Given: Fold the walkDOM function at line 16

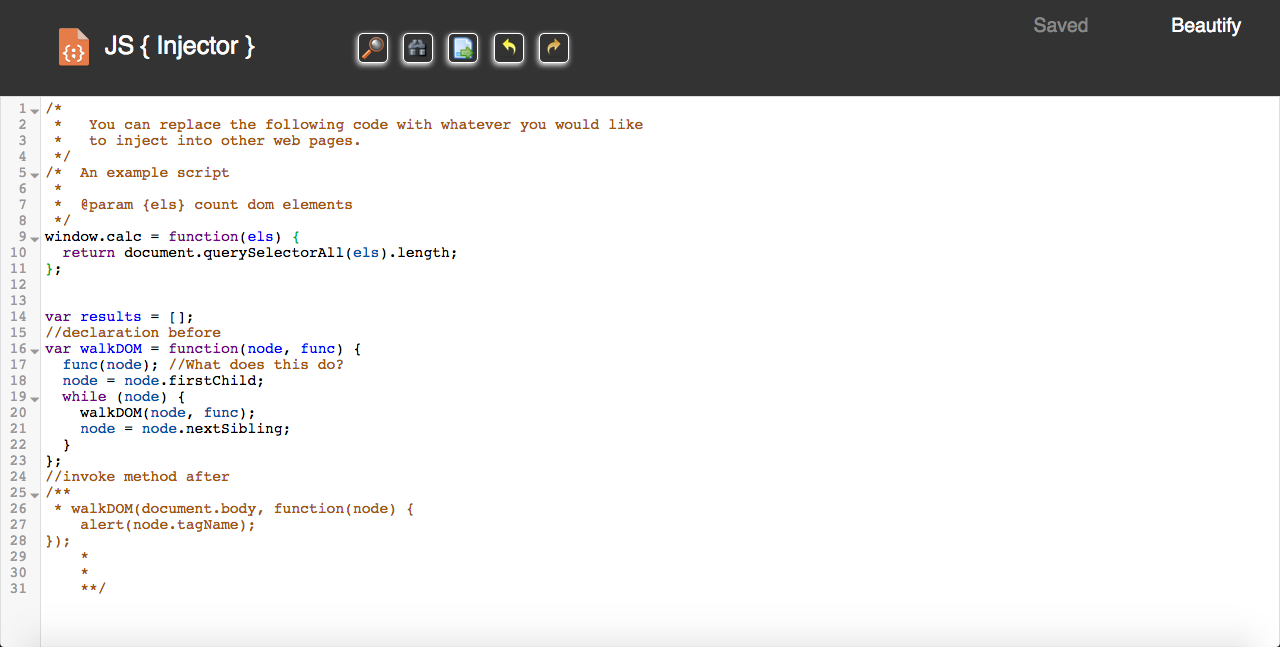Looking at the screenshot, I should [x=34, y=348].
